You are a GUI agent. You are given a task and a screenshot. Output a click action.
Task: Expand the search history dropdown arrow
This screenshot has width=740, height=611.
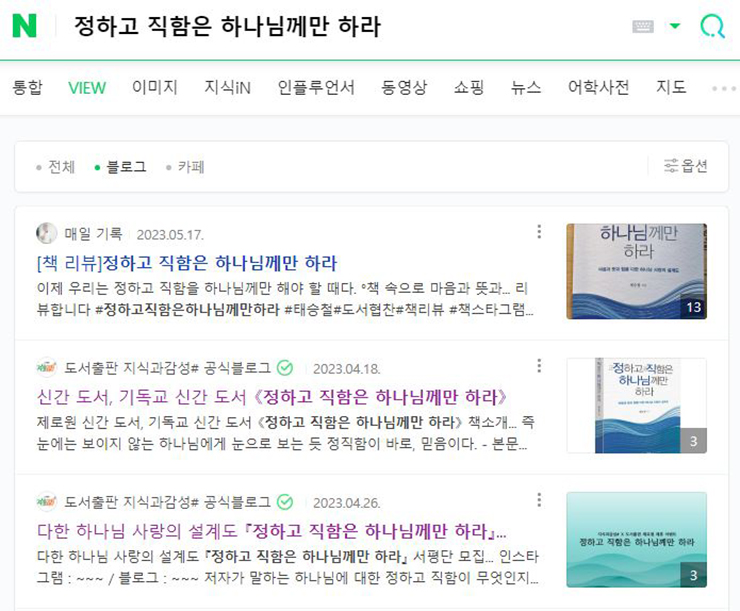(x=675, y=26)
